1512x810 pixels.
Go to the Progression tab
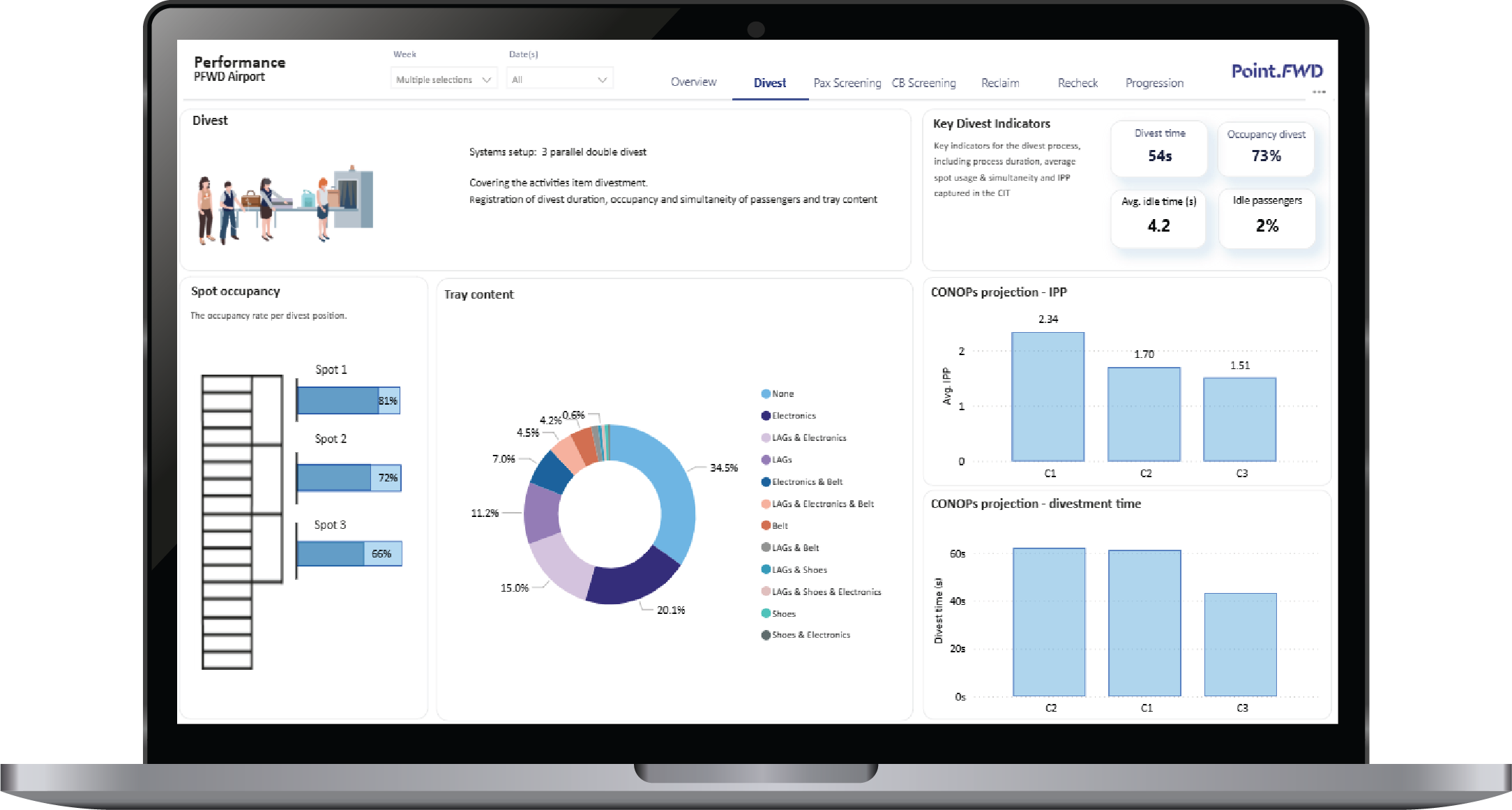(1154, 83)
